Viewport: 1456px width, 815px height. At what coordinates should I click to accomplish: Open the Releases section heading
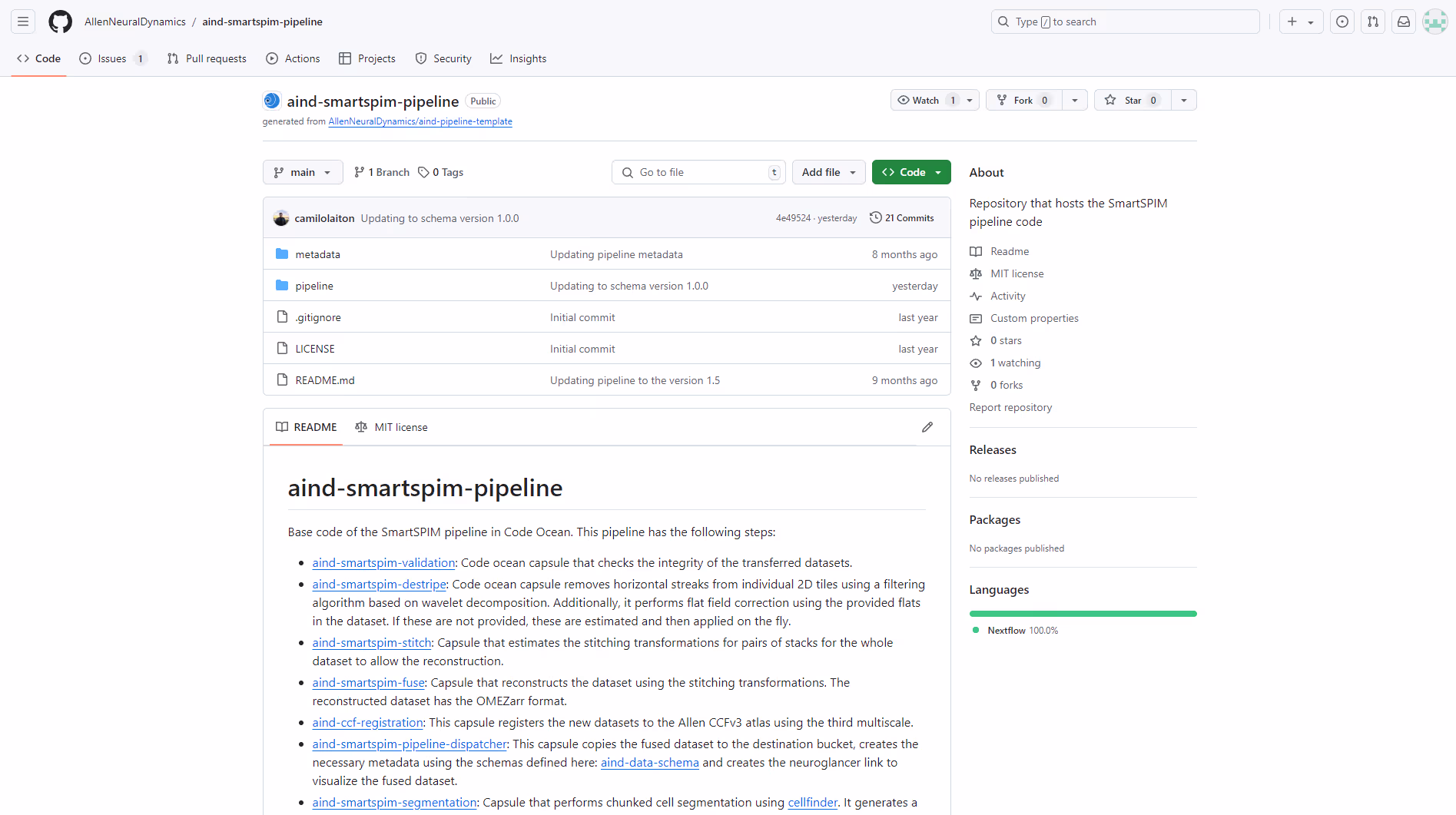993,450
